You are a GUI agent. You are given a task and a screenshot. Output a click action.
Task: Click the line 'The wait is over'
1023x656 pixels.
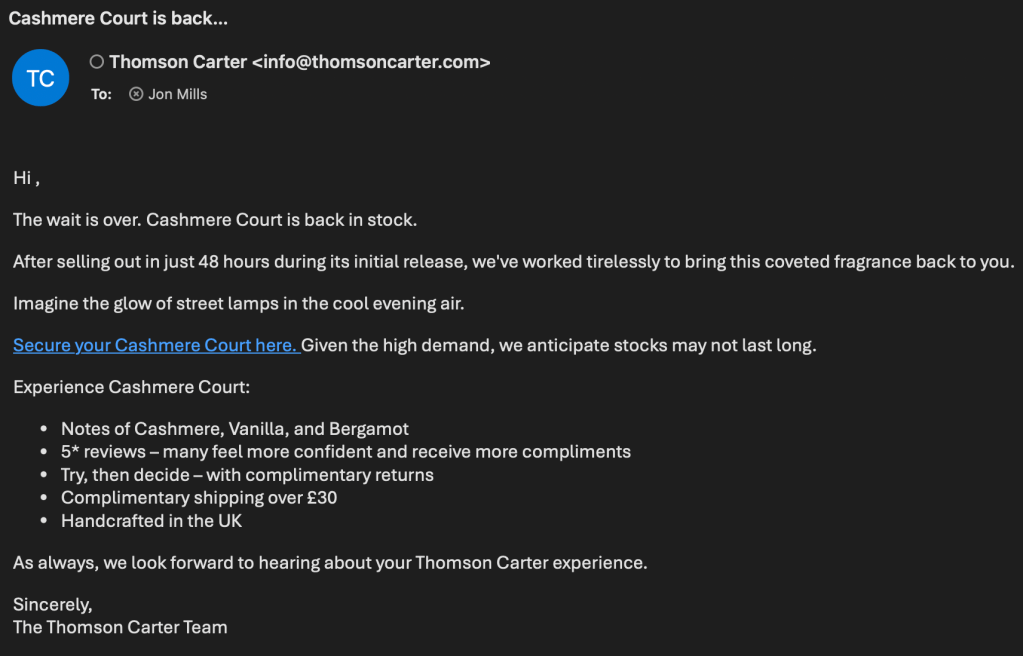pos(215,219)
